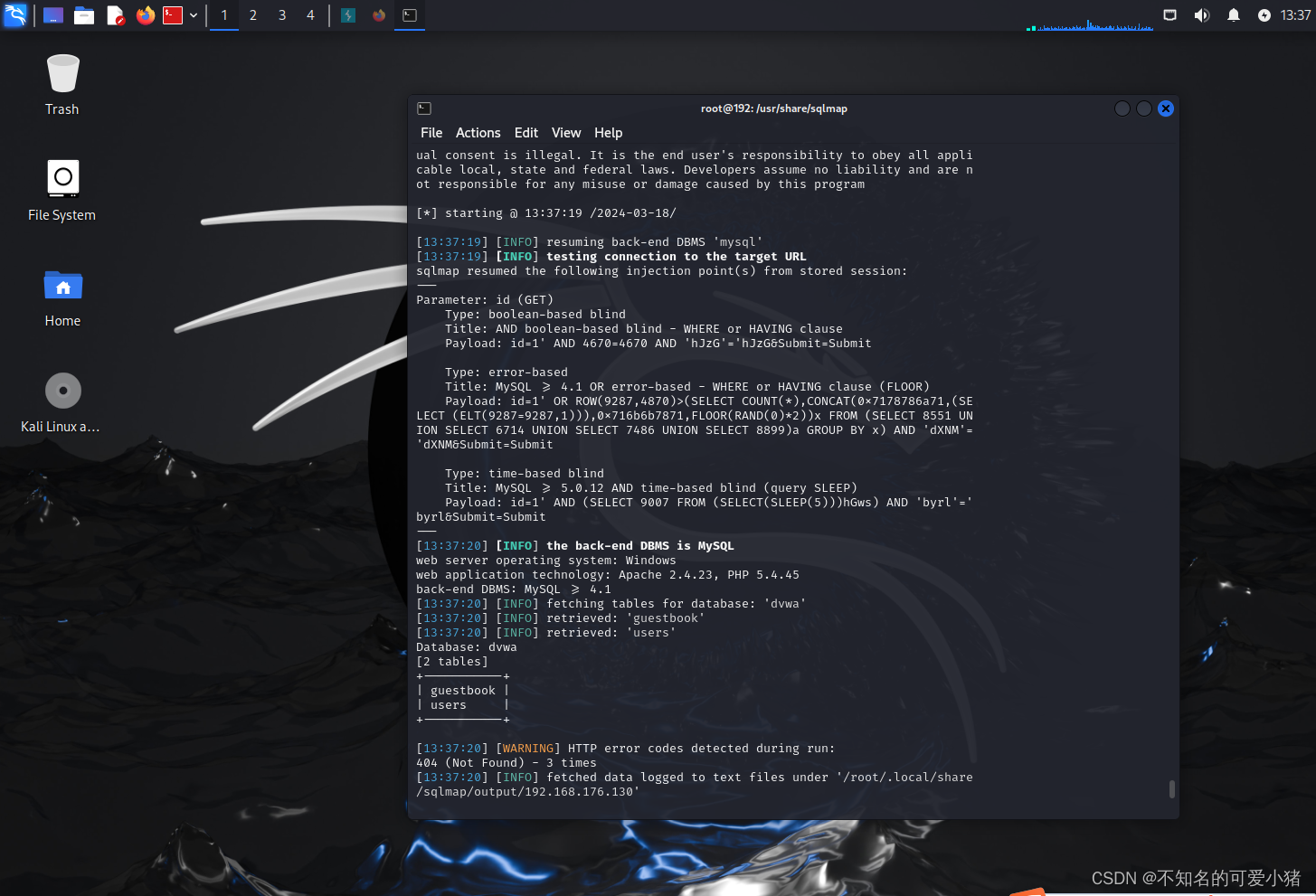Open the File menu in terminal
Viewport: 1316px width, 896px height.
coord(431,133)
